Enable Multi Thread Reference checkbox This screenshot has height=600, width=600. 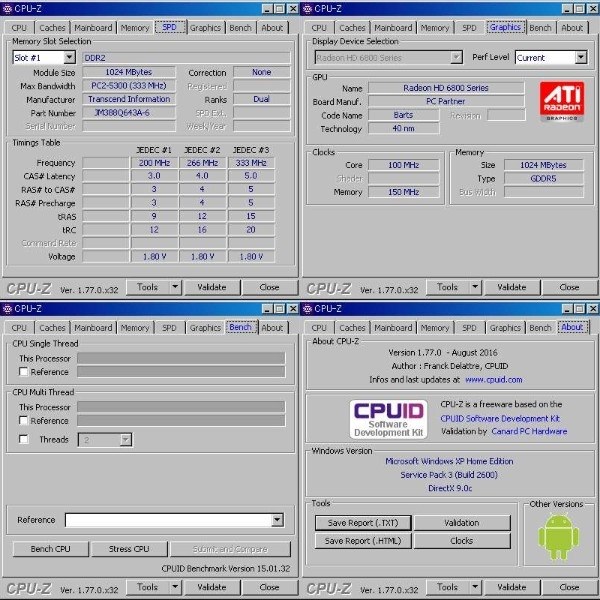[23, 421]
